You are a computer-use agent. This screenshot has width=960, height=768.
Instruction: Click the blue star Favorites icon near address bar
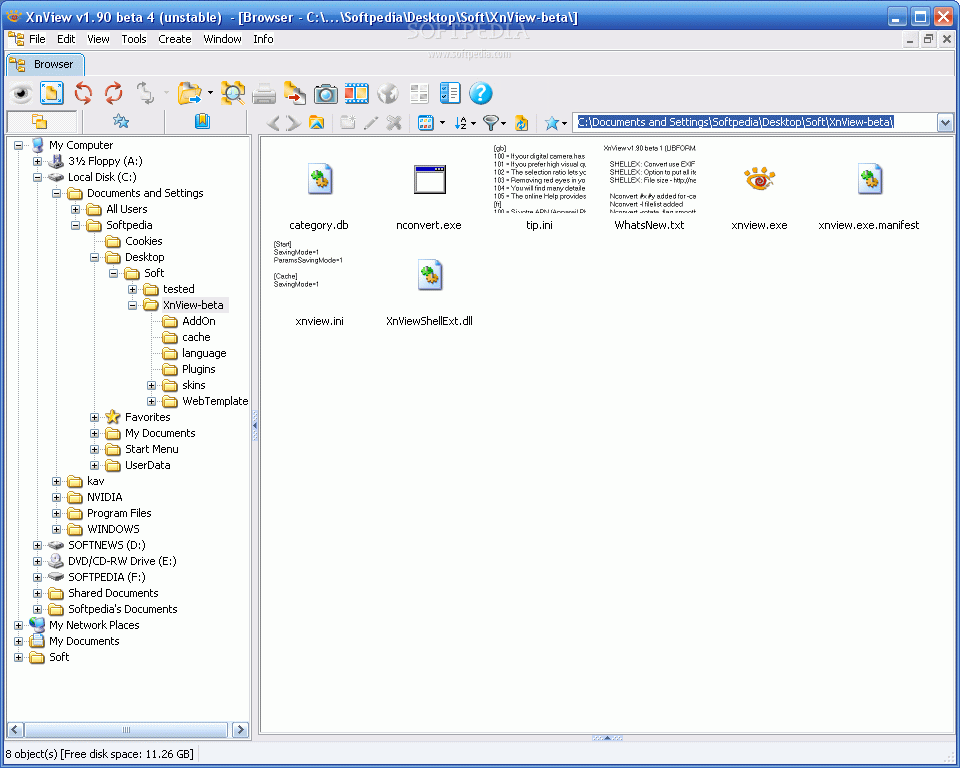pyautogui.click(x=552, y=122)
